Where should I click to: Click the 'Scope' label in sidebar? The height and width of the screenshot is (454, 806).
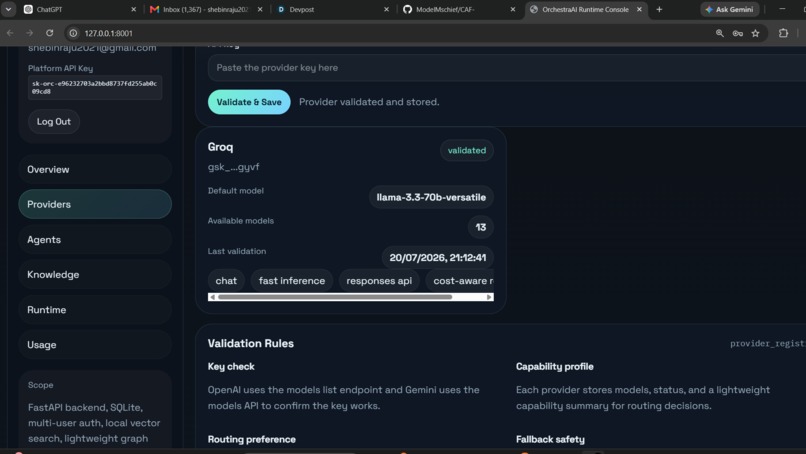pyautogui.click(x=41, y=385)
